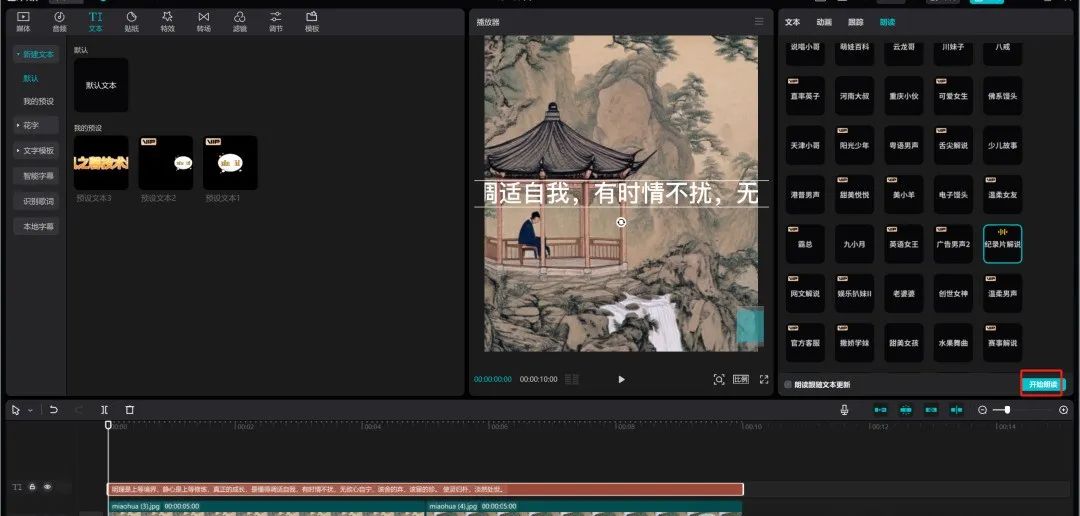Choose the 水果舞曲 voice

pyautogui.click(x=953, y=342)
